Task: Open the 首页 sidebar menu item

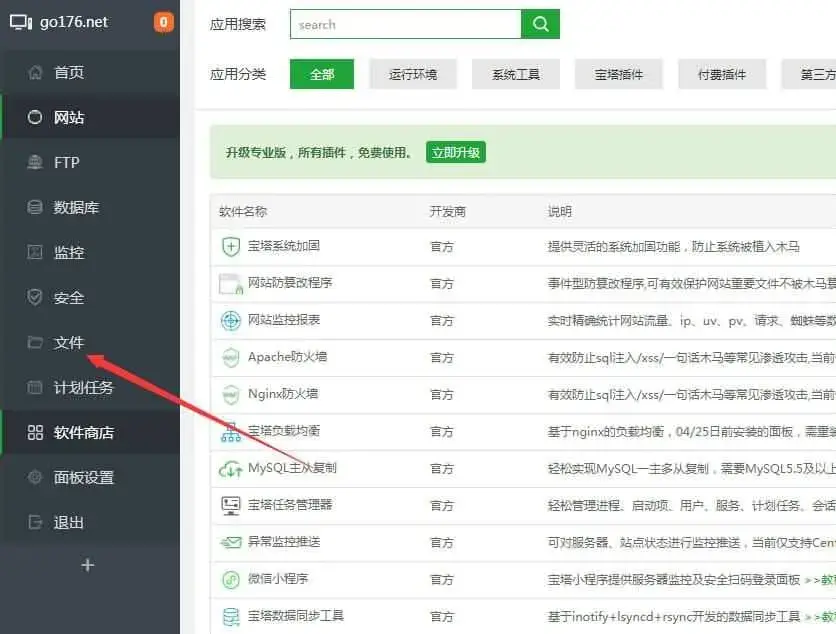Action: 90,72
